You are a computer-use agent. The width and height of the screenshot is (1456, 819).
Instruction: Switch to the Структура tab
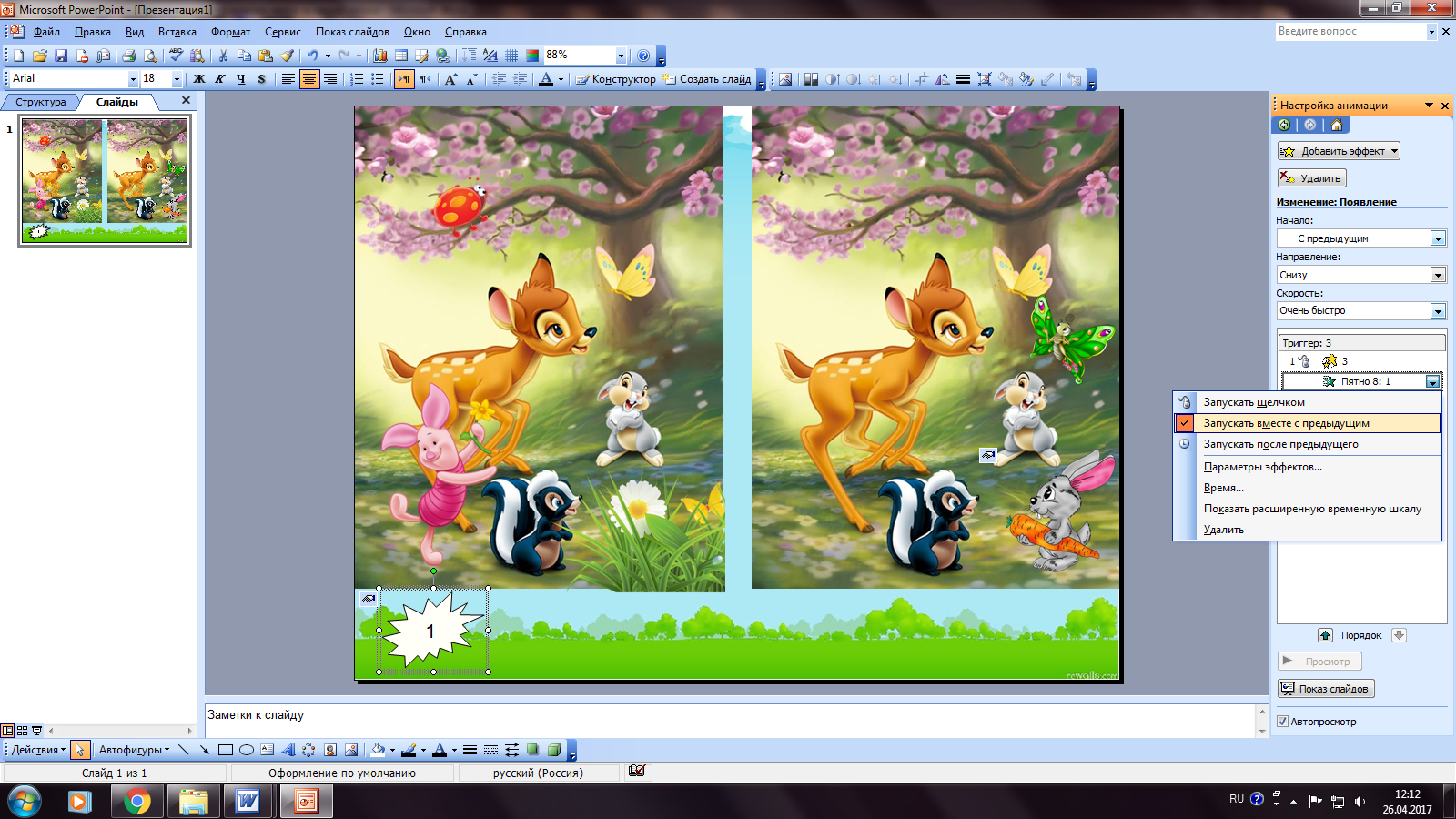[x=40, y=102]
